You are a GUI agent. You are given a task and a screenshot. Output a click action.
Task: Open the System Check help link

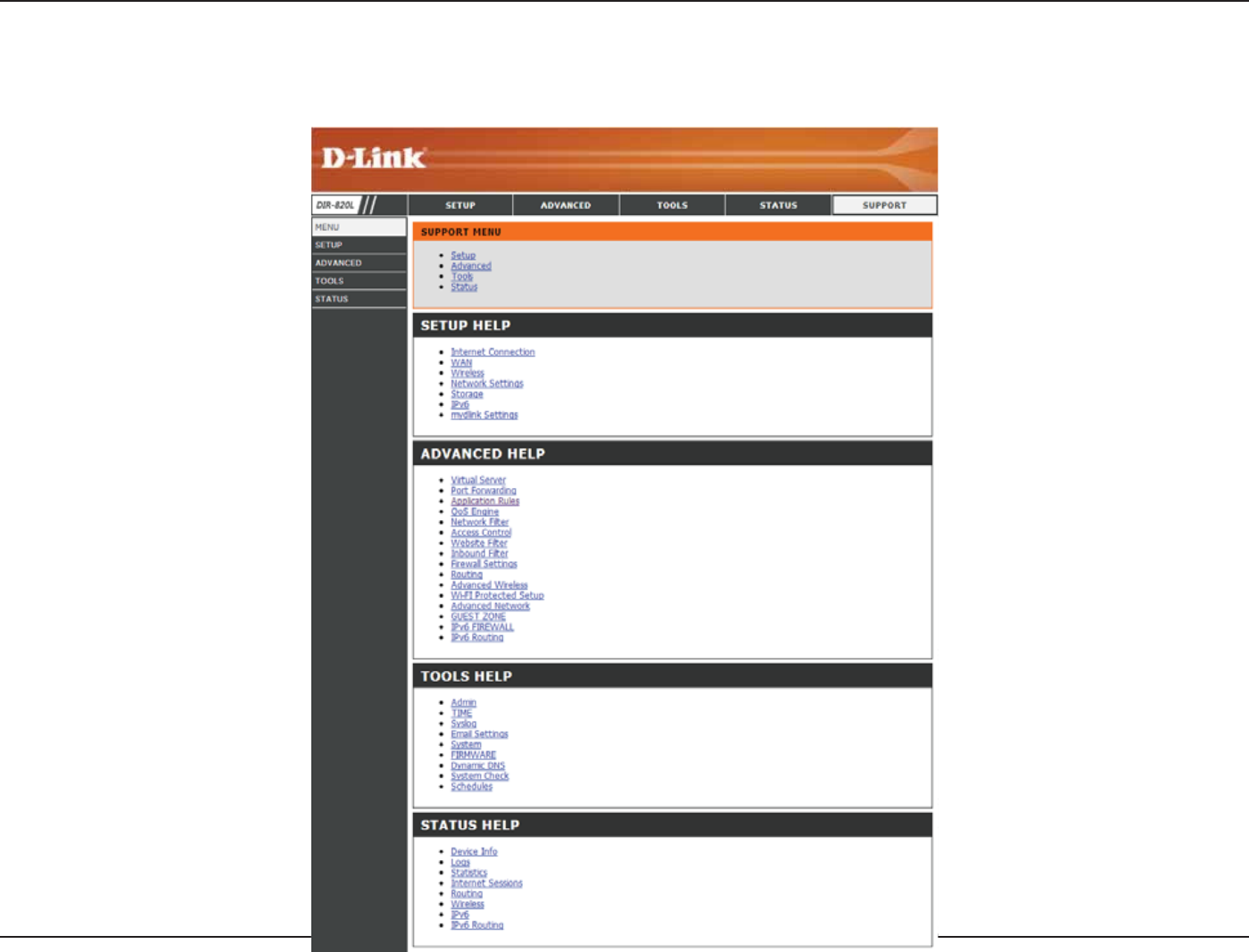(480, 776)
